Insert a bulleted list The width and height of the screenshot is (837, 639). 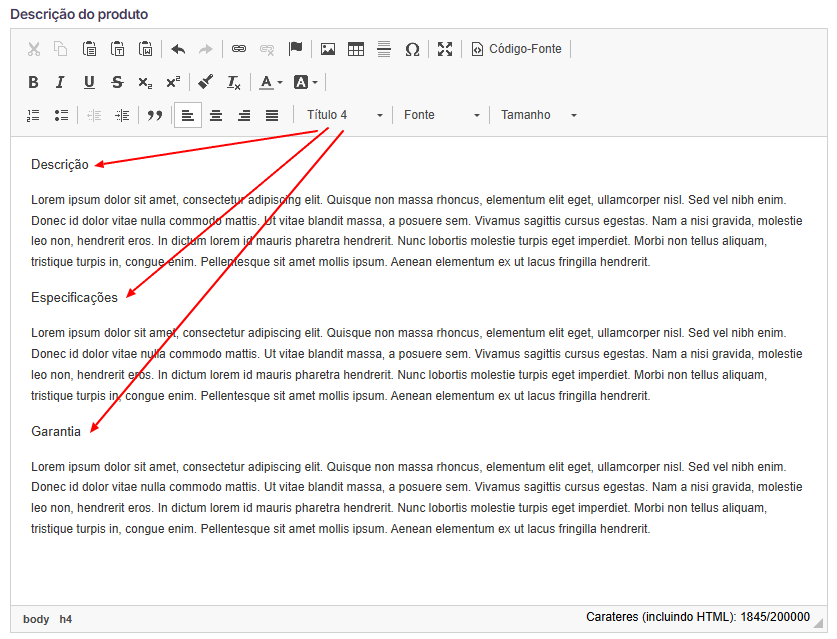[61, 115]
